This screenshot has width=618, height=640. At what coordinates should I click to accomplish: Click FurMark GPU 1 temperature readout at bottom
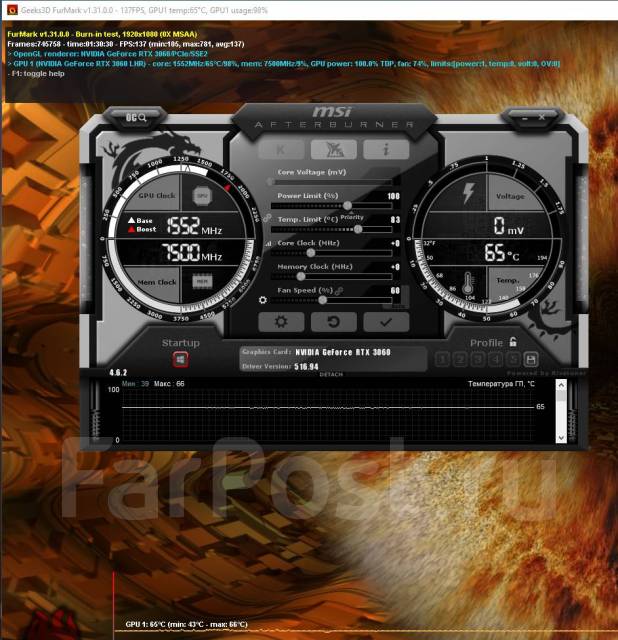[186, 624]
